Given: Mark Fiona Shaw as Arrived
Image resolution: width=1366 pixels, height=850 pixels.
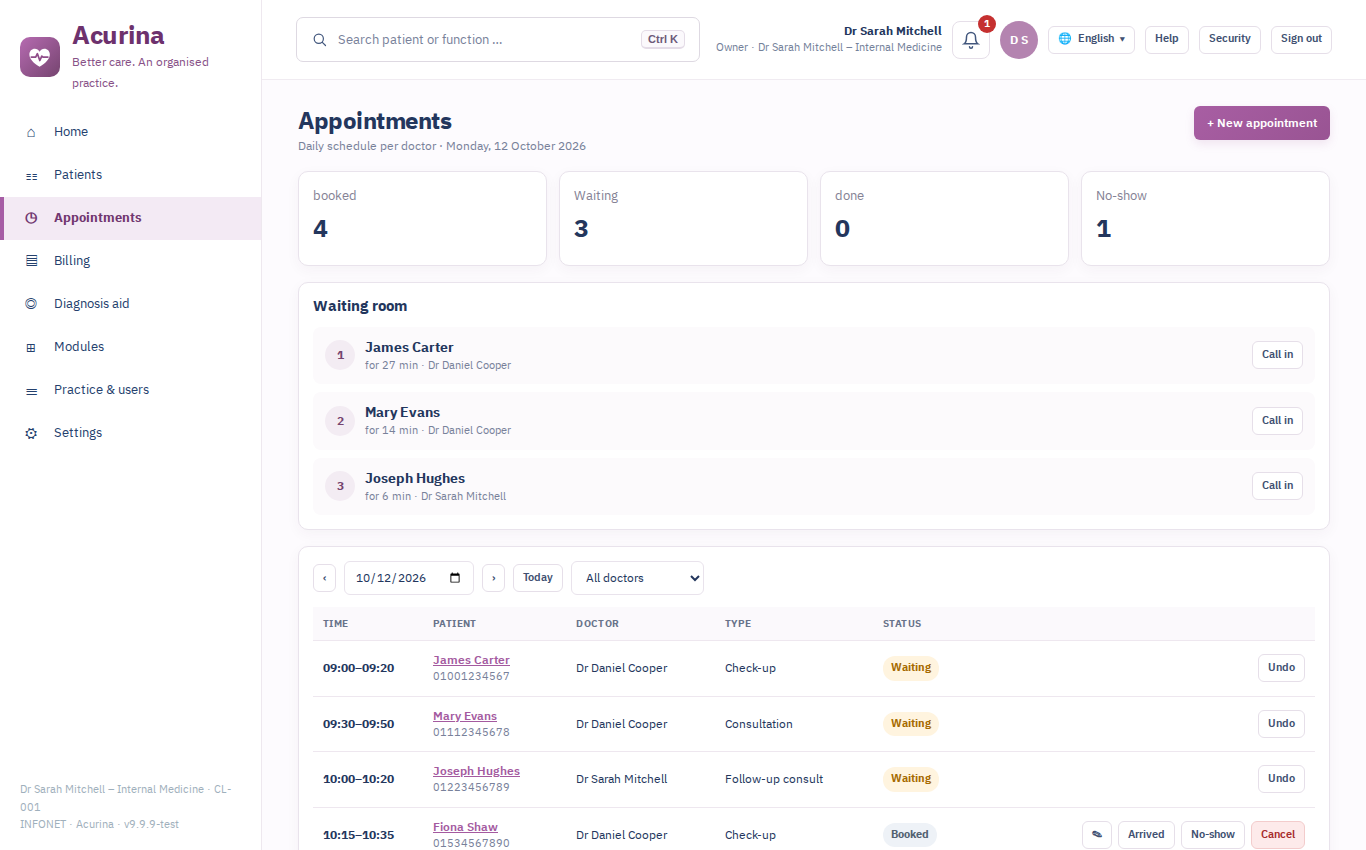Looking at the screenshot, I should coord(1146,835).
